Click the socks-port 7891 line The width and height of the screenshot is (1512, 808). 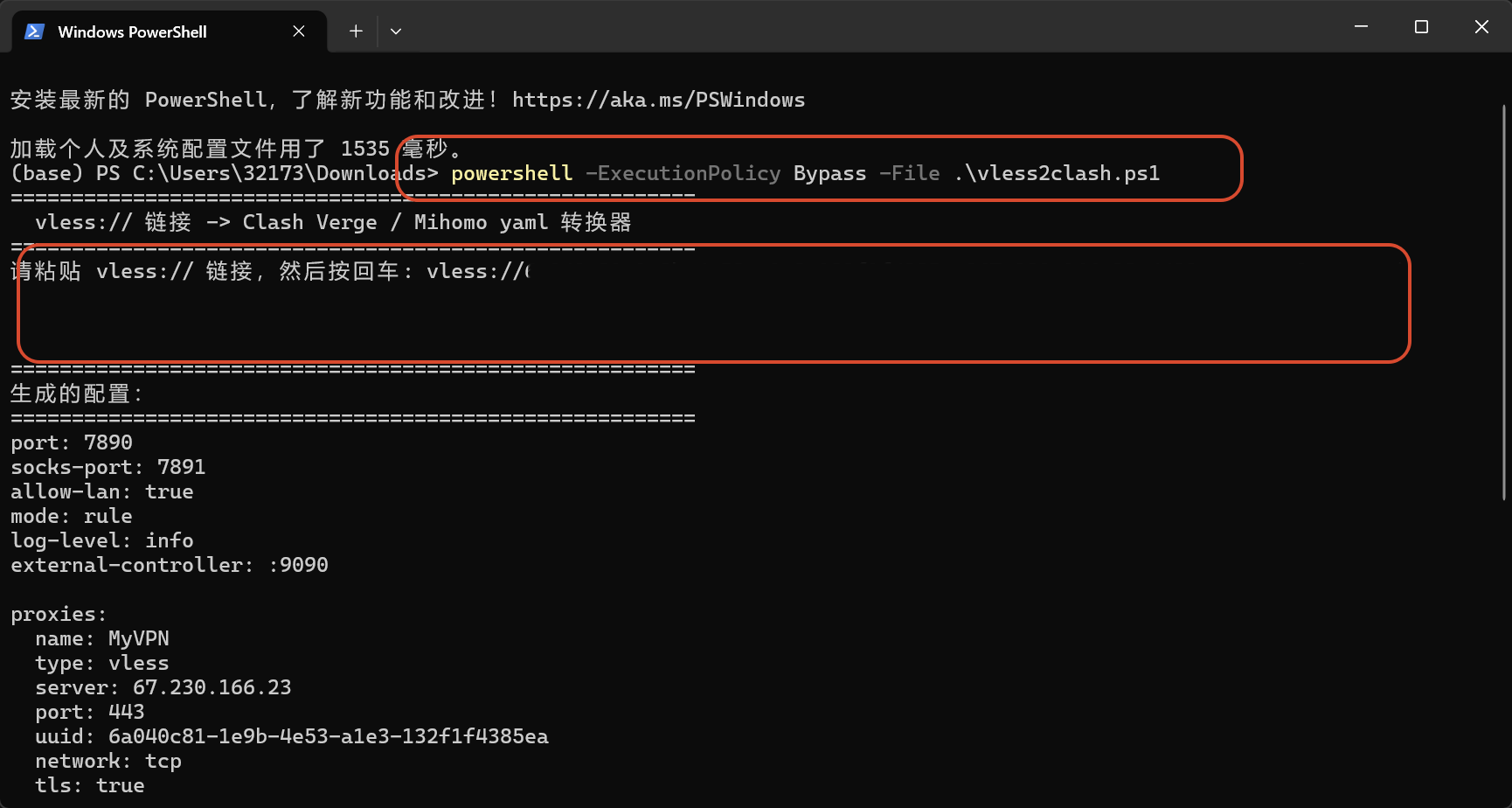click(108, 467)
